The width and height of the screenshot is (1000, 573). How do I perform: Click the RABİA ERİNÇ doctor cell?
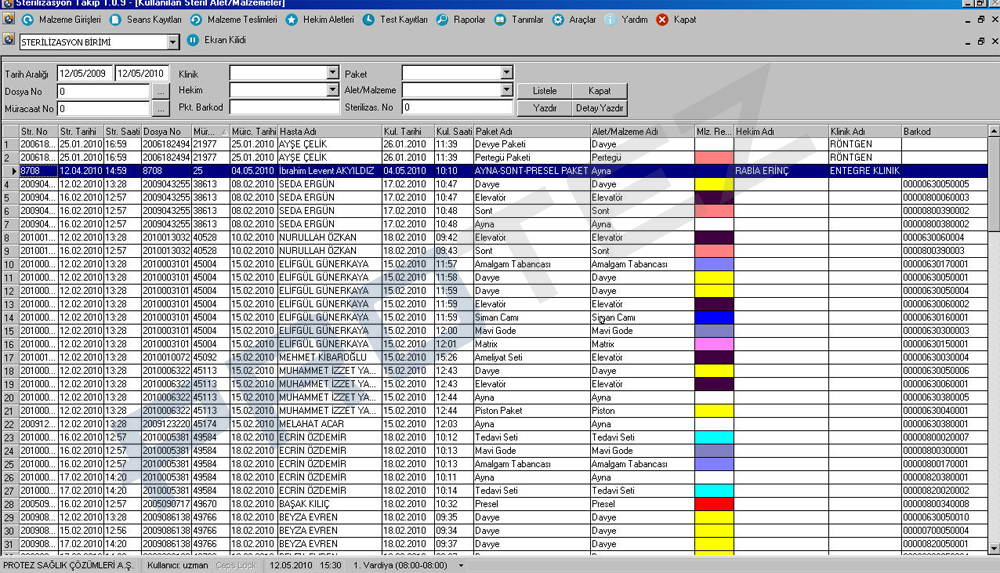coord(781,171)
